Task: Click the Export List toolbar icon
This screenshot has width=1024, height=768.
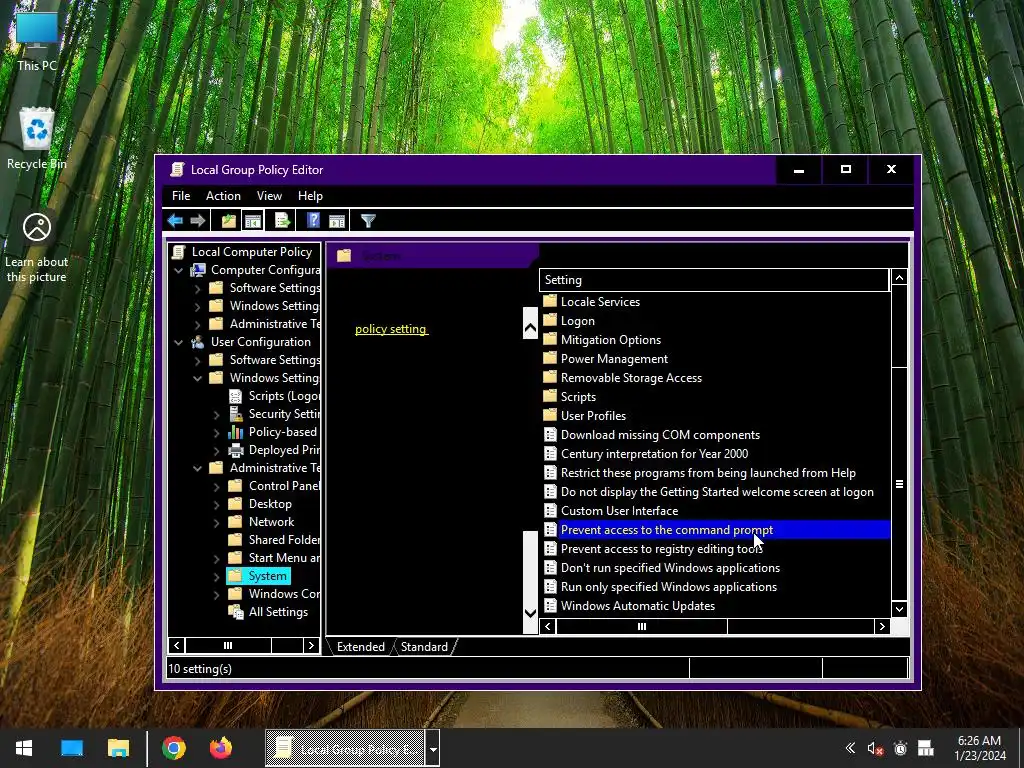Action: tap(283, 221)
